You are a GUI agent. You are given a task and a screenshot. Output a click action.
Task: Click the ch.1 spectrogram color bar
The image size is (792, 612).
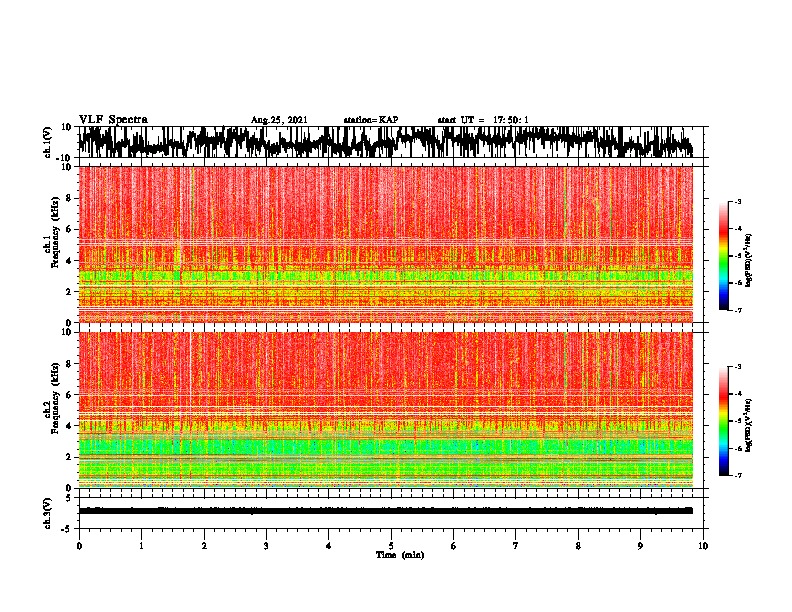(x=723, y=256)
